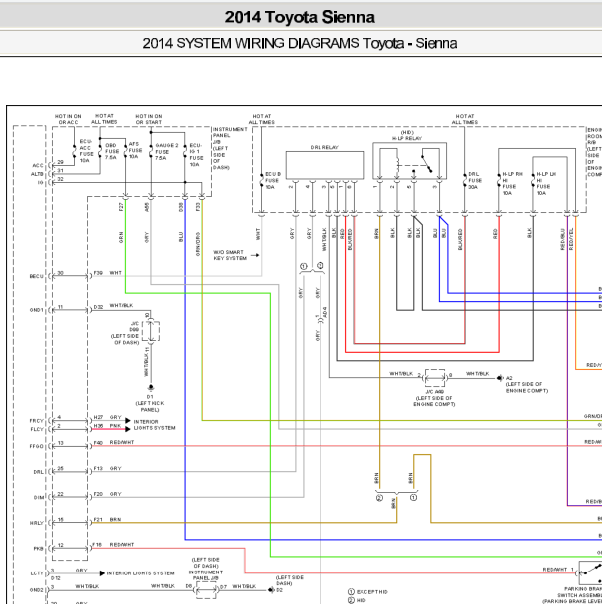Click the 'GND1' terminal label

click(37, 310)
